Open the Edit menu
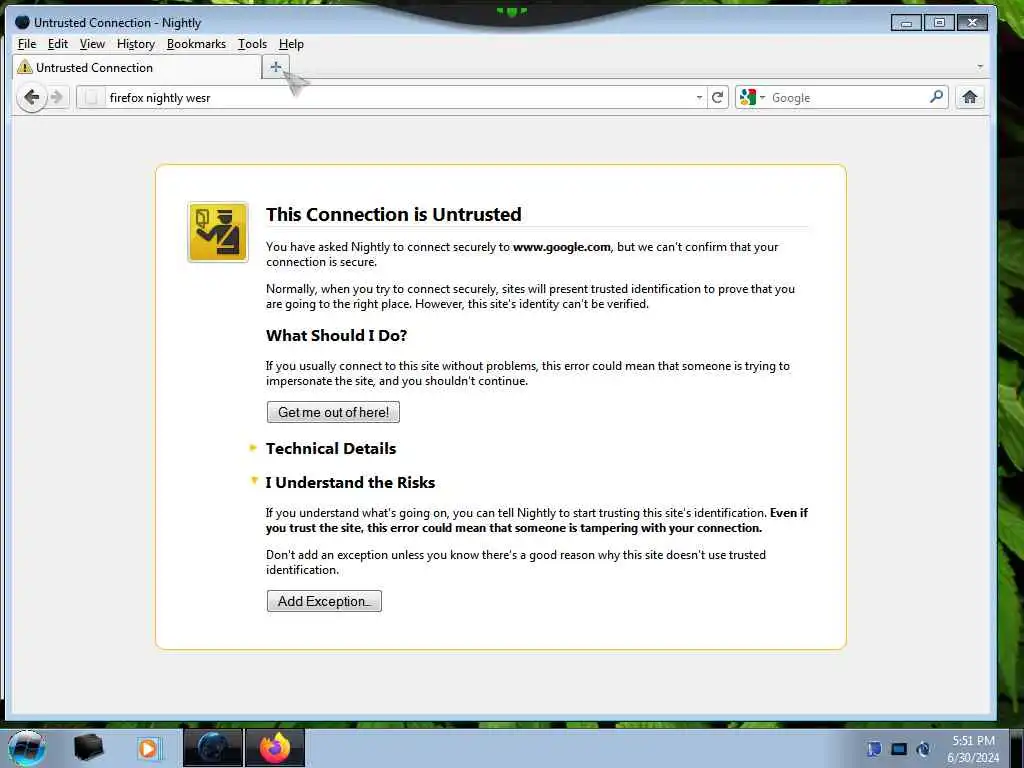The height and width of the screenshot is (768, 1024). tap(57, 44)
